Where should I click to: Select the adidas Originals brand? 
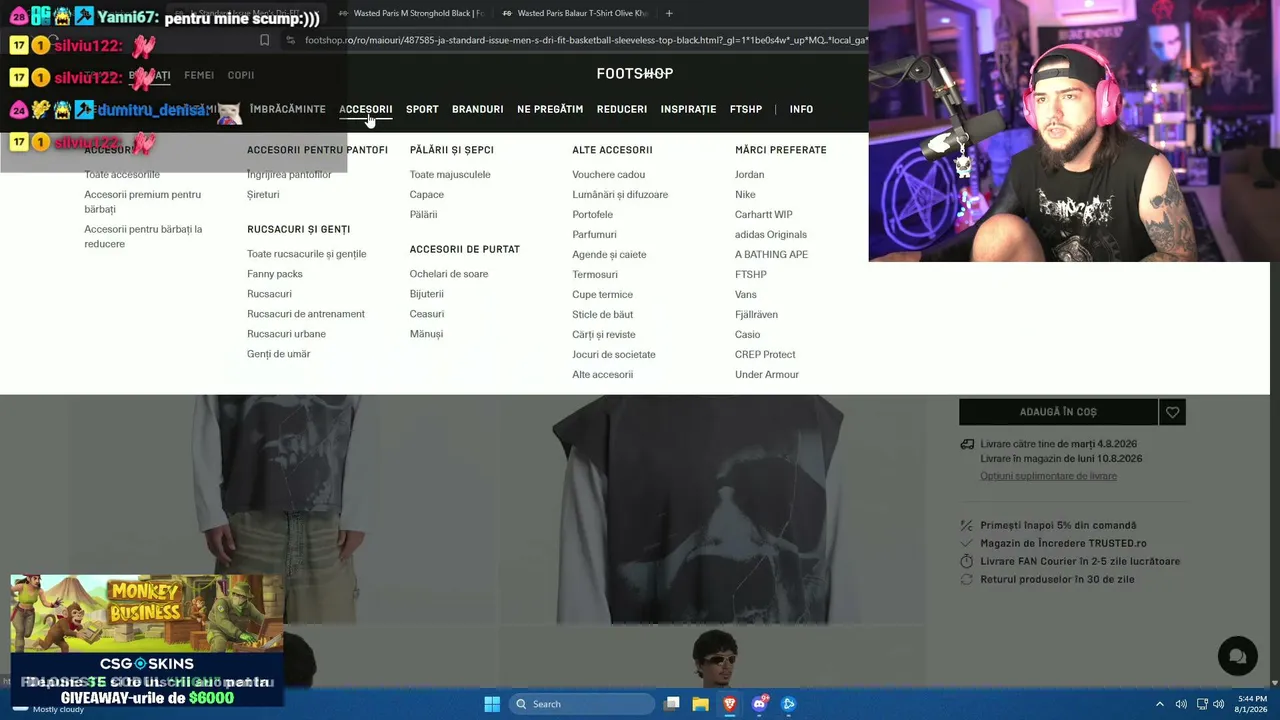[771, 234]
